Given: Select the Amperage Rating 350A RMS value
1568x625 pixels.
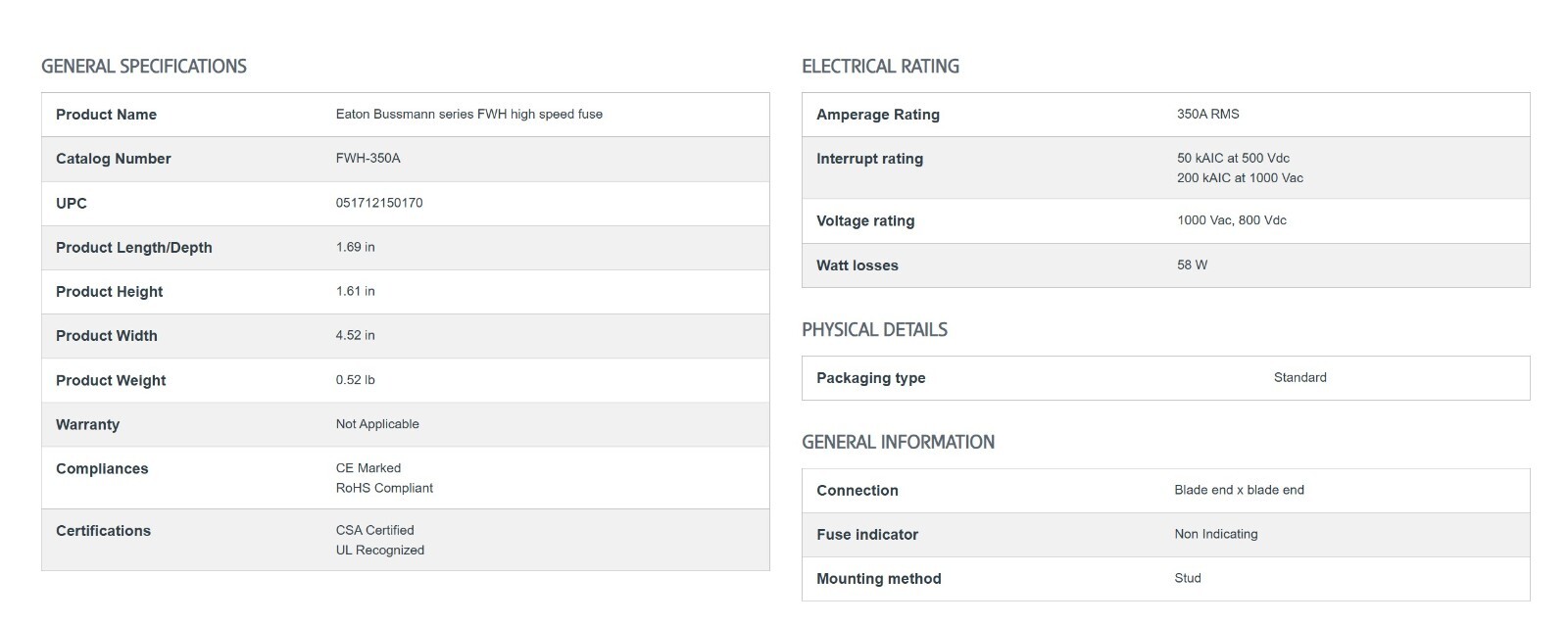Looking at the screenshot, I should (x=1207, y=115).
